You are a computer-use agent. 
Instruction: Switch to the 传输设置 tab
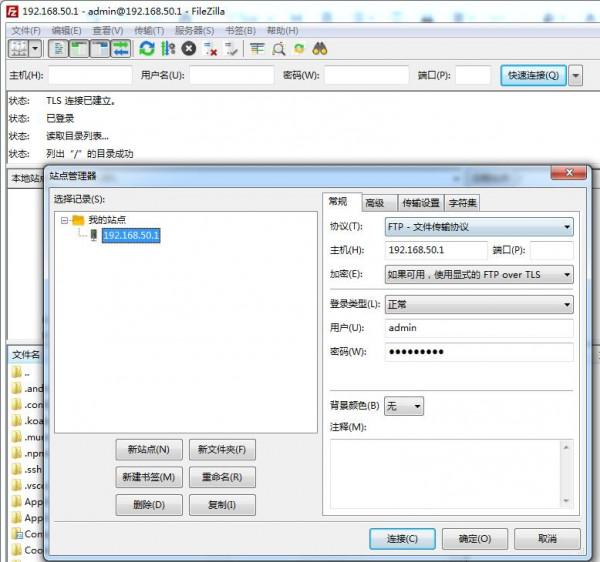420,203
